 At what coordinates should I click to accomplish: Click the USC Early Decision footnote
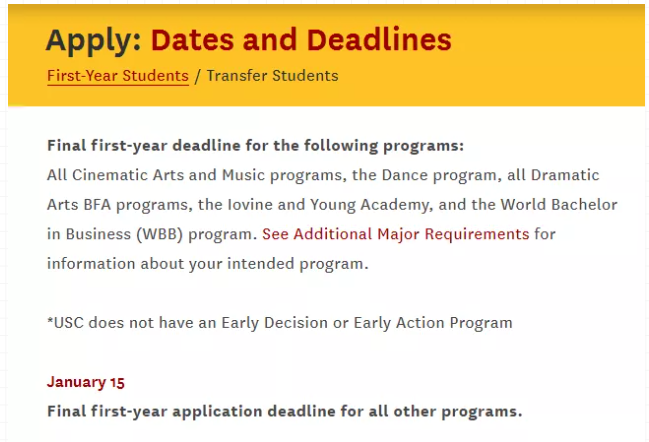(280, 323)
